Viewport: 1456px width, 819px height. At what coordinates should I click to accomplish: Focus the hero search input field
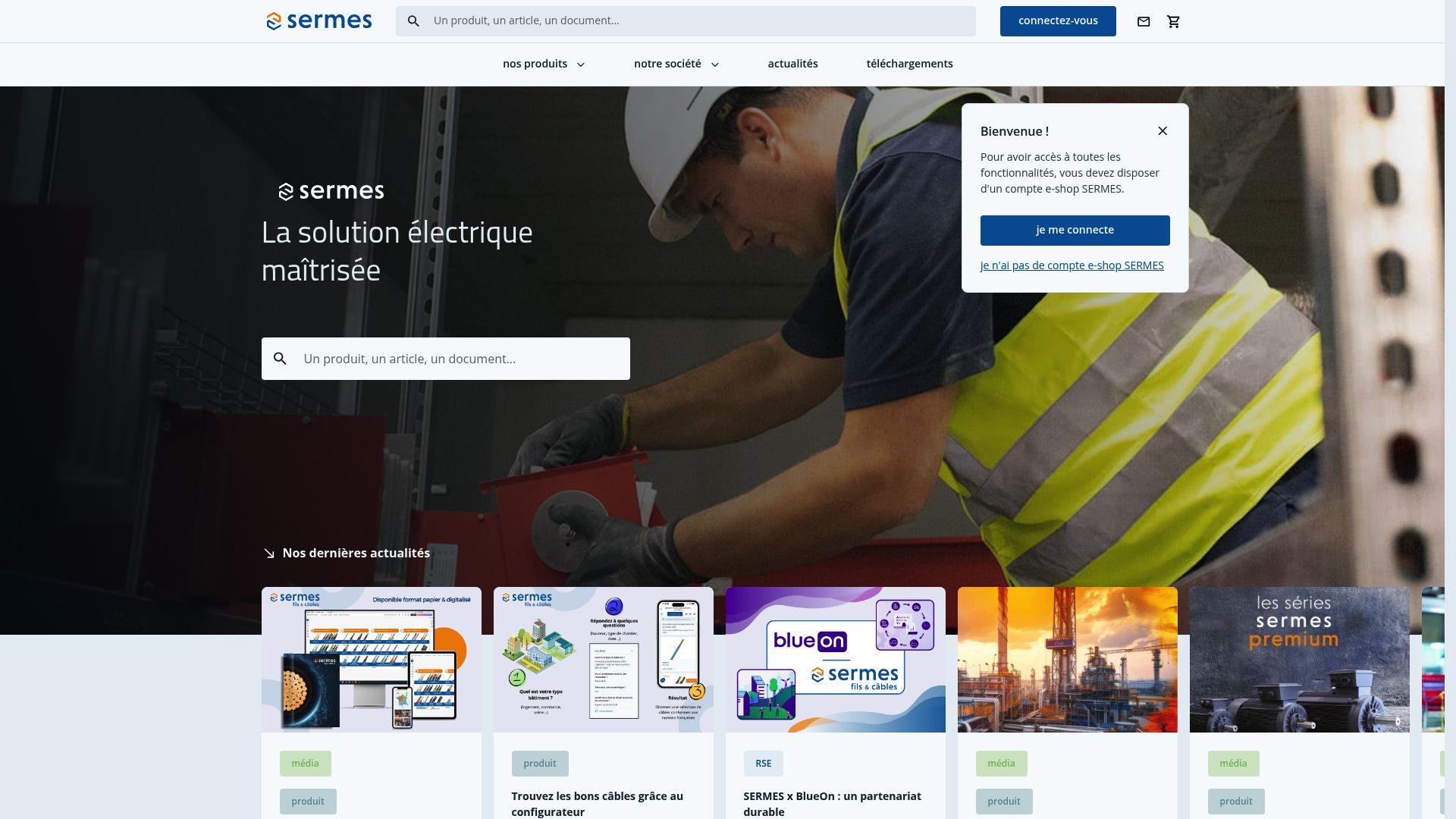point(446,359)
